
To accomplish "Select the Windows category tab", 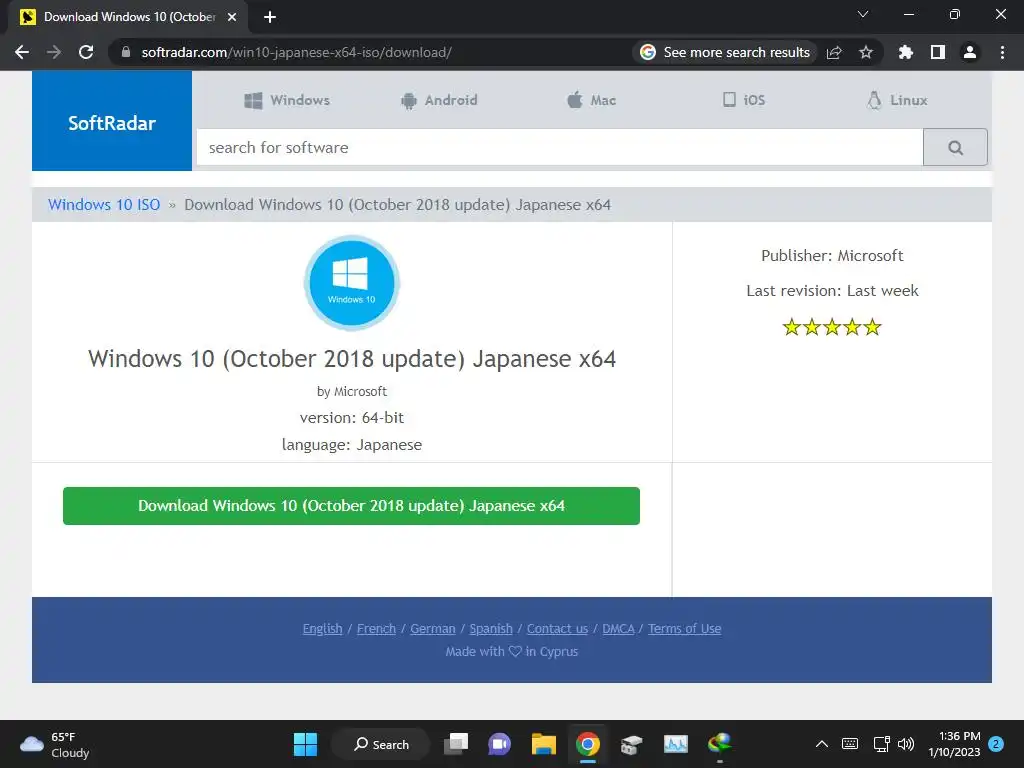I will click(287, 100).
